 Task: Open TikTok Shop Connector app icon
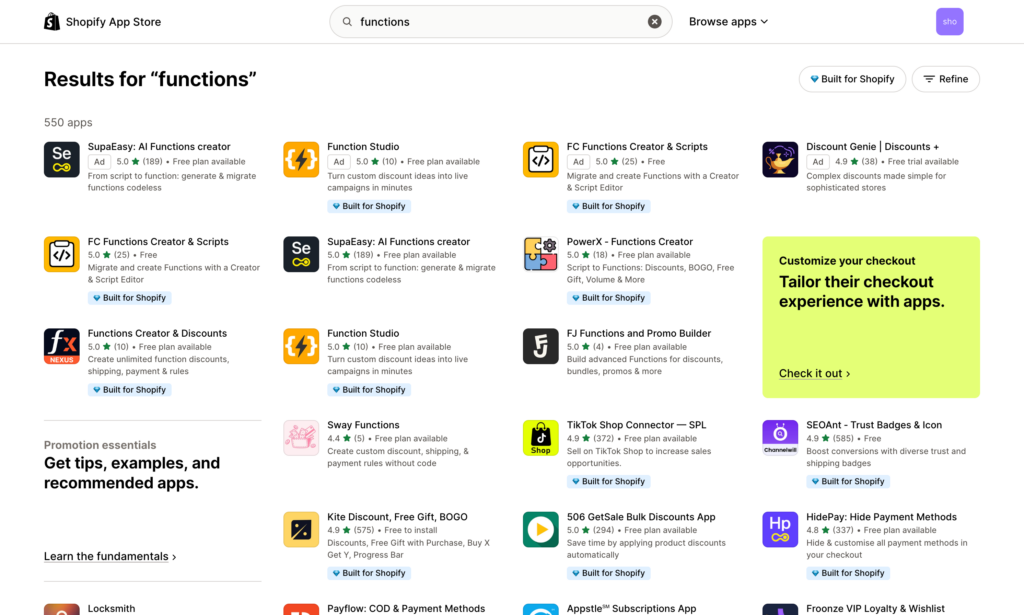[541, 437]
